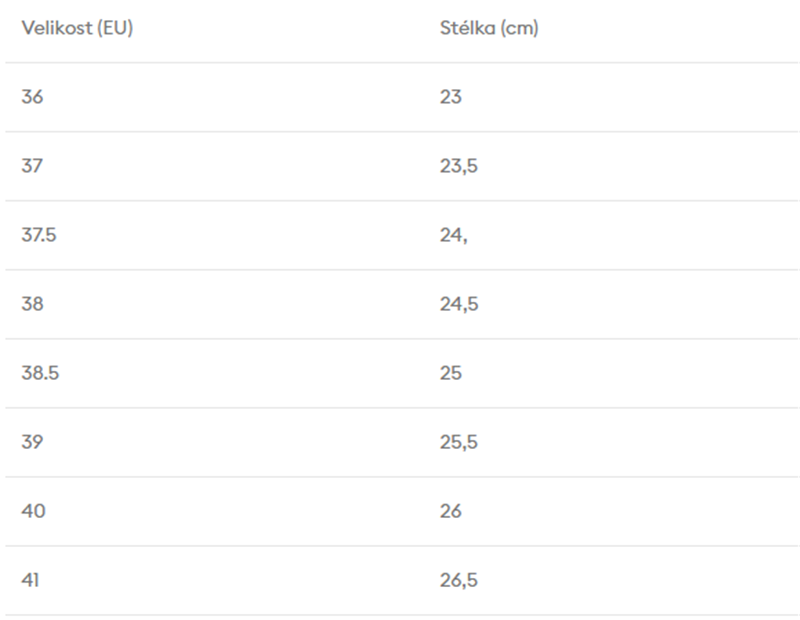
Task: Click the Stélka (cm) column header
Action: [489, 29]
